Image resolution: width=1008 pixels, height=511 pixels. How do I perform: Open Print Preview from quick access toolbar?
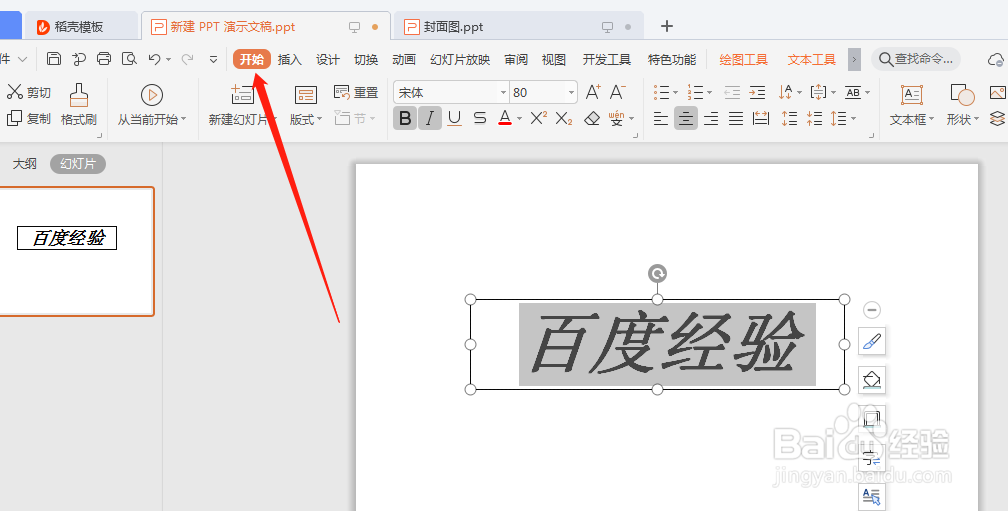(129, 59)
